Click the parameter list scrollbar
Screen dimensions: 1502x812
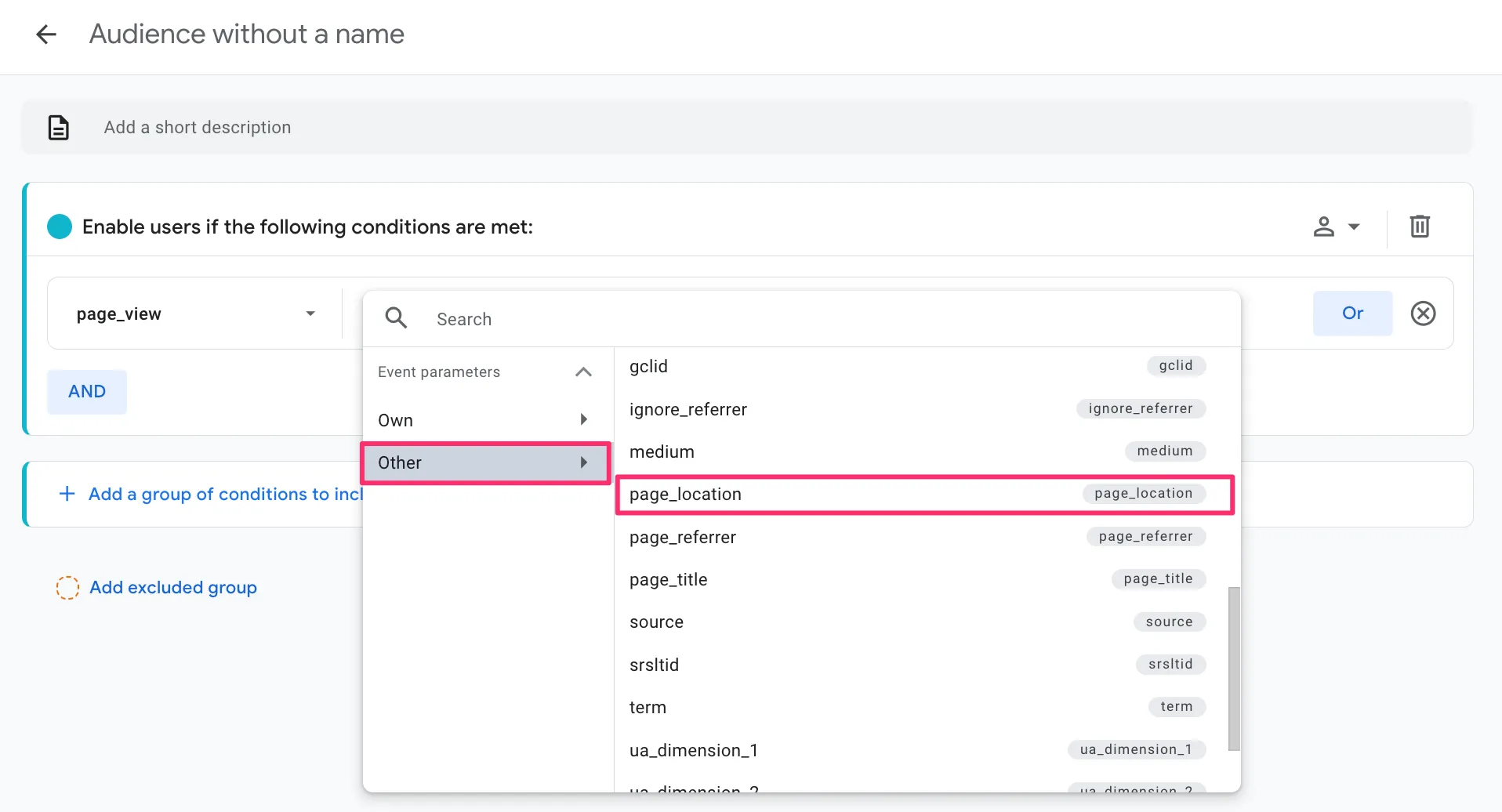(1234, 668)
